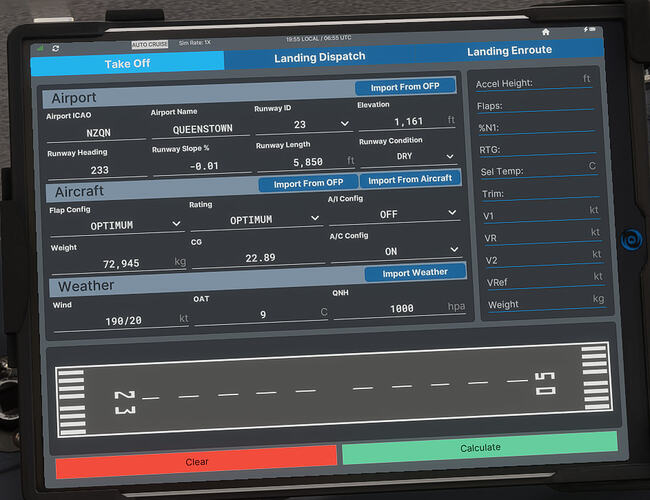Click the Airport Name field QUEENSTOWN
Viewport: 650px width, 500px height.
tap(201, 129)
